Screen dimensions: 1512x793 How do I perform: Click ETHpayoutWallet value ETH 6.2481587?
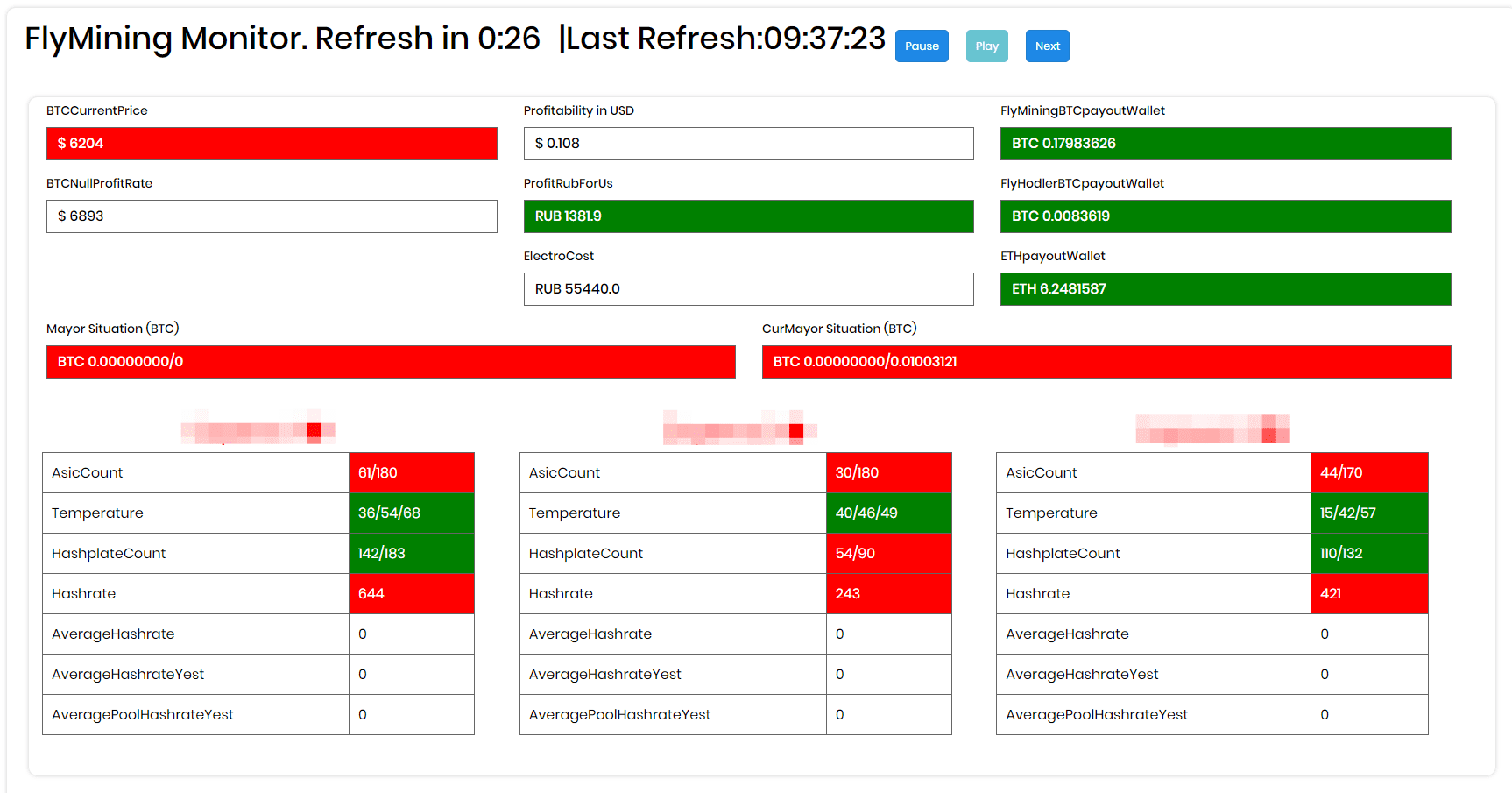pyautogui.click(x=1226, y=289)
